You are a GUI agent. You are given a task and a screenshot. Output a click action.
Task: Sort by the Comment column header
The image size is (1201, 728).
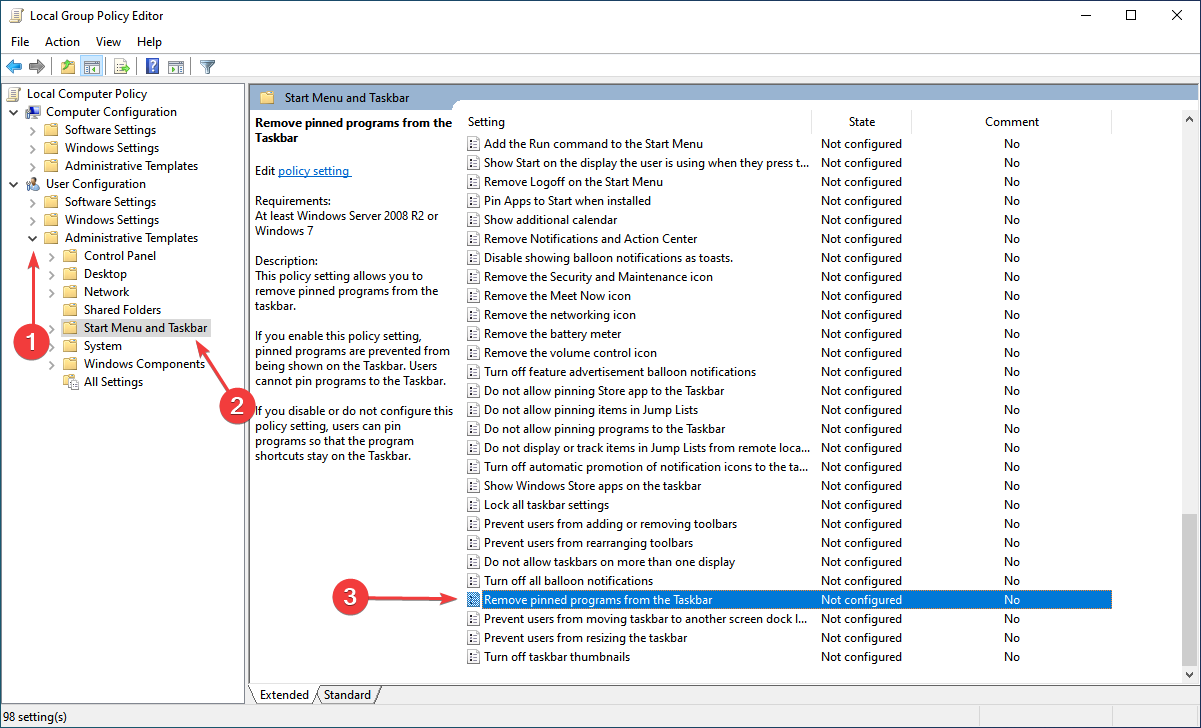[x=1011, y=122]
